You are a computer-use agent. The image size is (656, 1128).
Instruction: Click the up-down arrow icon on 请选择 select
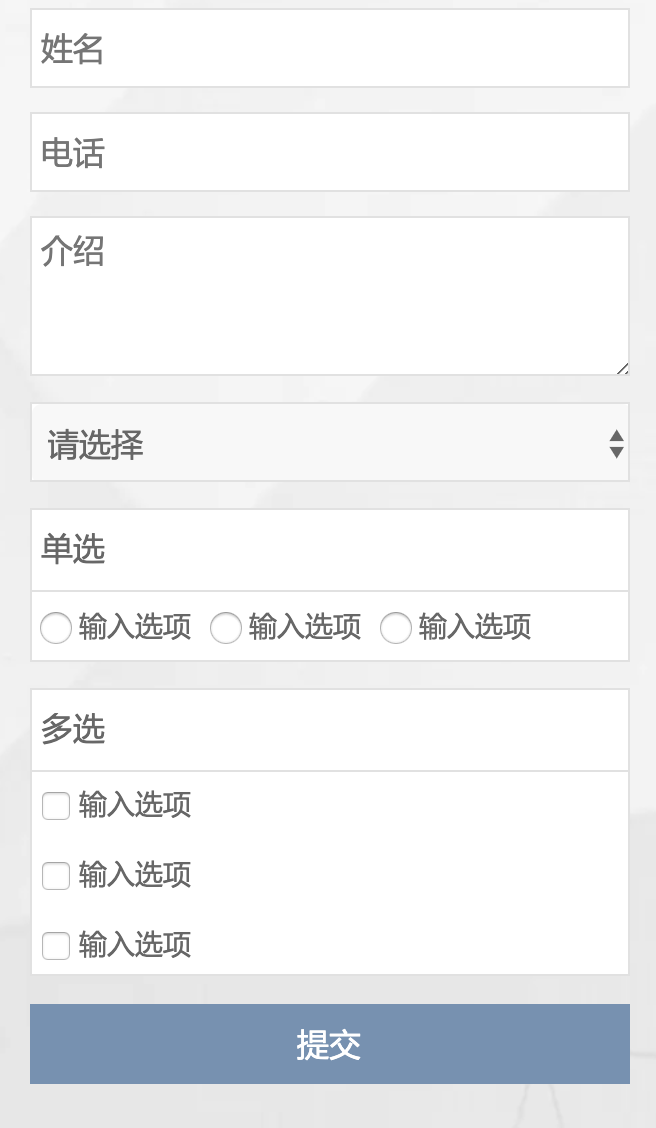pos(616,443)
